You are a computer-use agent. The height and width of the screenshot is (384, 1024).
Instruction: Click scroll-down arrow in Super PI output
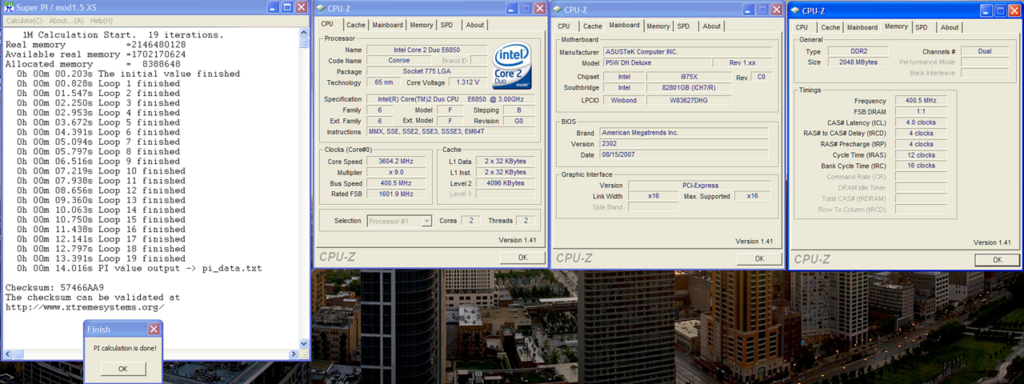304,344
